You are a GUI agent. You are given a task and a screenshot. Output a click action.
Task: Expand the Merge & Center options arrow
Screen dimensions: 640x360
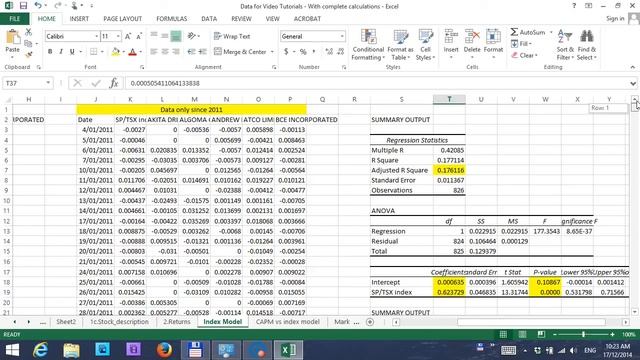pos(272,52)
